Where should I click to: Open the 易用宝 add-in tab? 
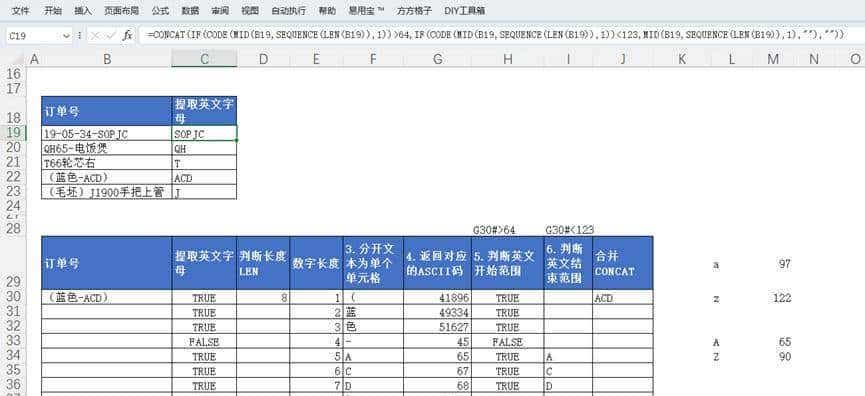pyautogui.click(x=366, y=10)
